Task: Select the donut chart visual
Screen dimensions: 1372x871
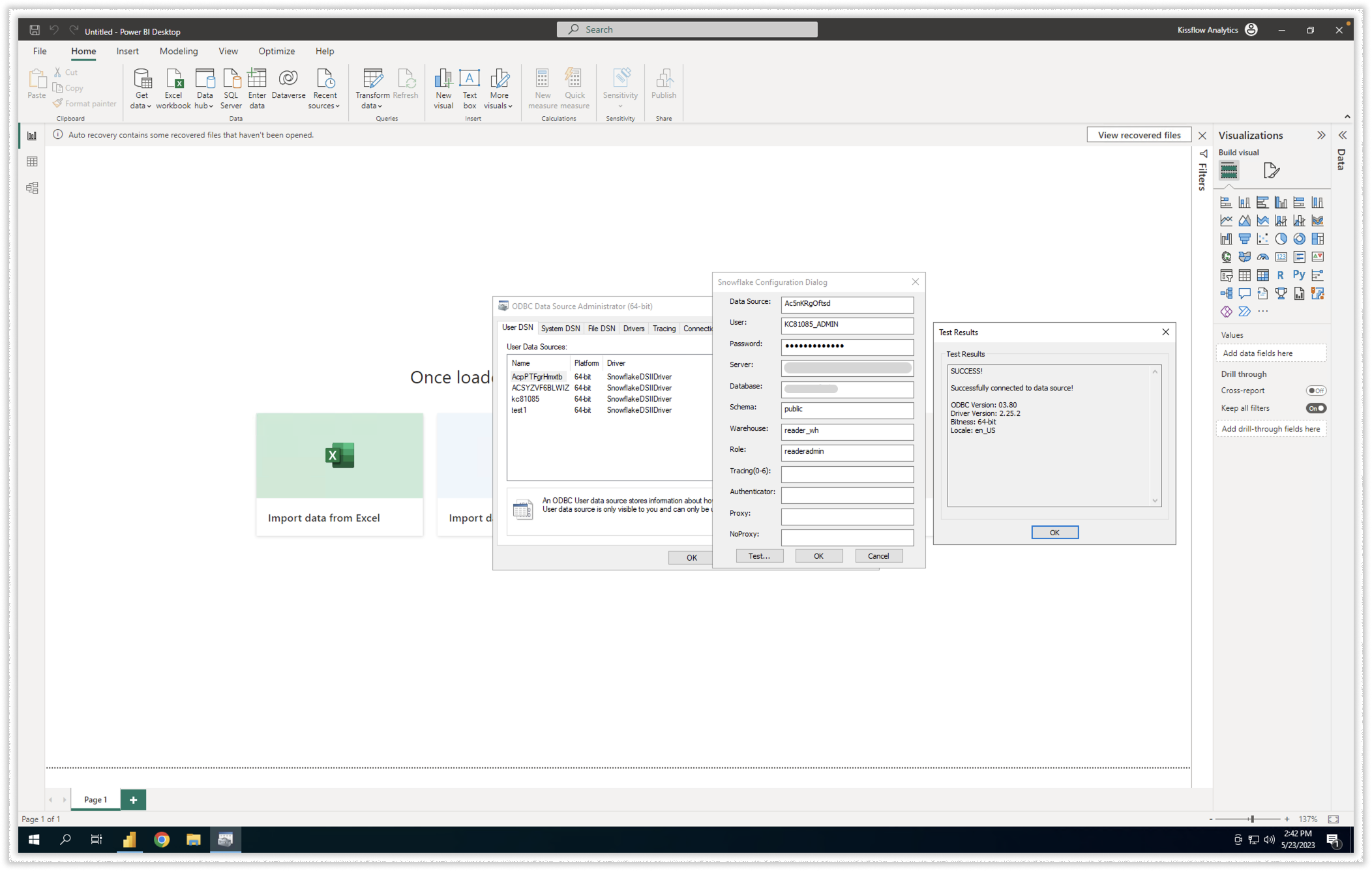Action: tap(1299, 239)
